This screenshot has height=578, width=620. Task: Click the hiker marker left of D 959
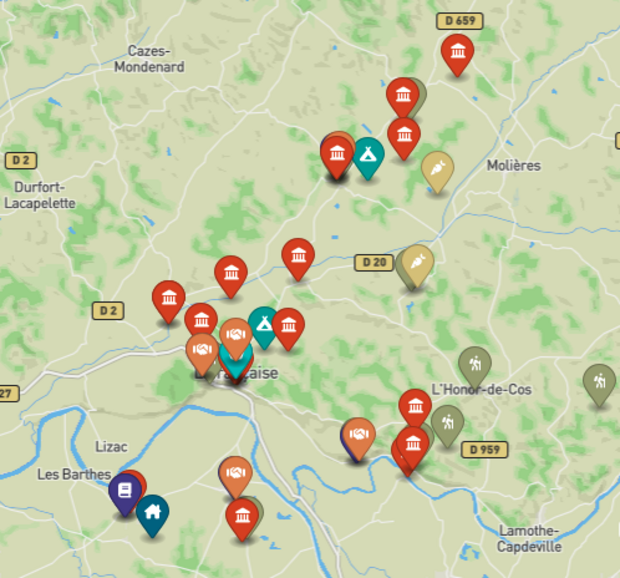coord(447,425)
